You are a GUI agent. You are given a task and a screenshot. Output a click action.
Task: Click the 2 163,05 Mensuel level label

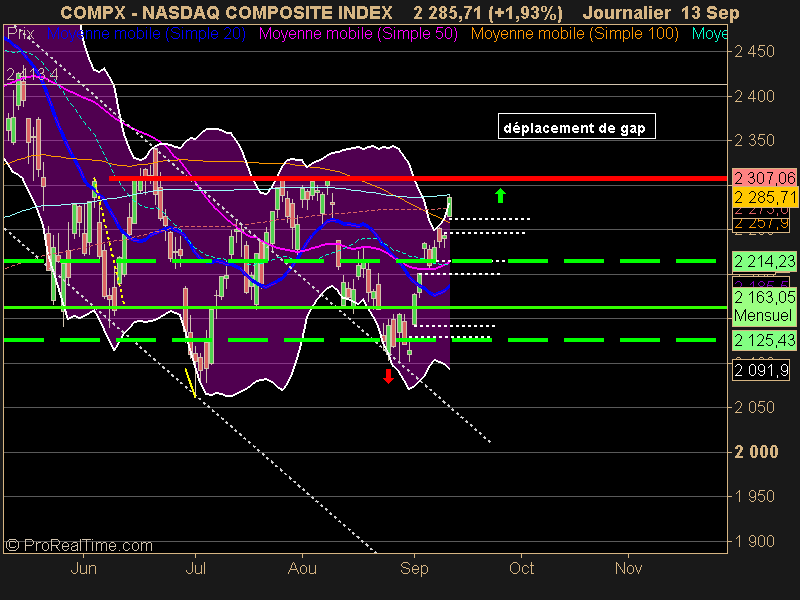(764, 306)
